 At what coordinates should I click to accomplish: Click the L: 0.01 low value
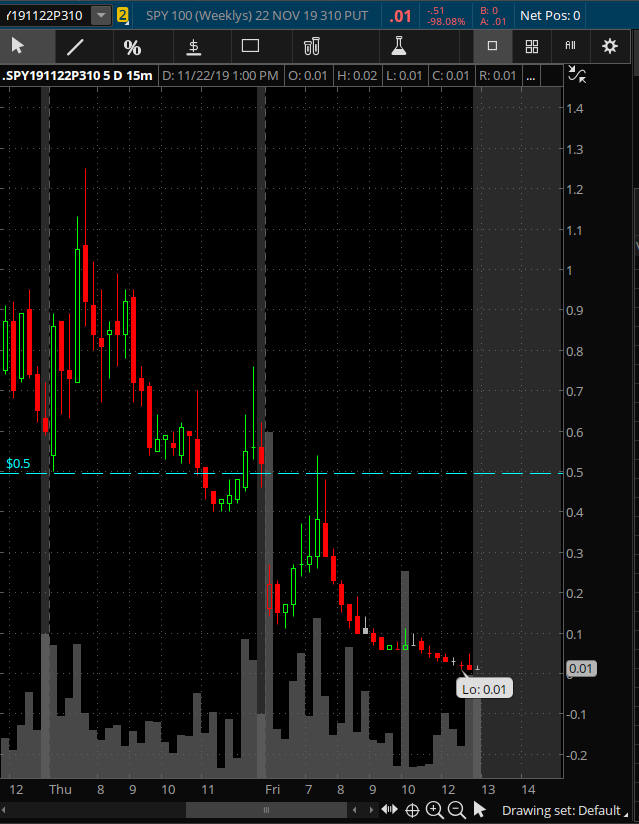[x=404, y=76]
